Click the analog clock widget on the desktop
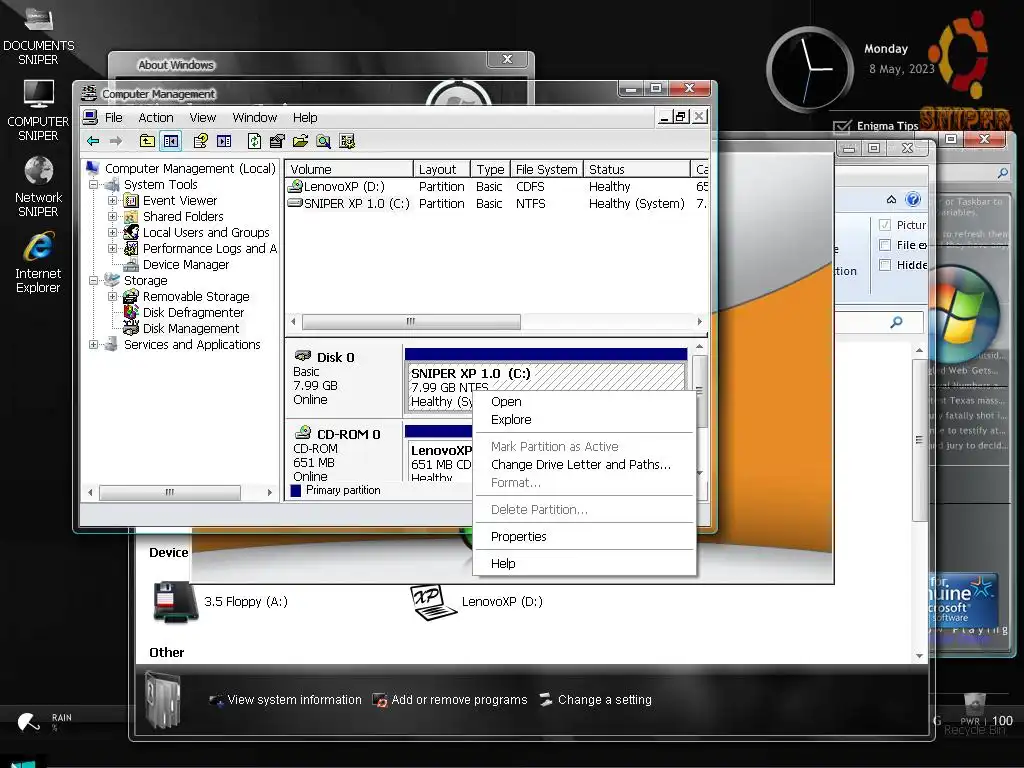The height and width of the screenshot is (768, 1024). (810, 69)
